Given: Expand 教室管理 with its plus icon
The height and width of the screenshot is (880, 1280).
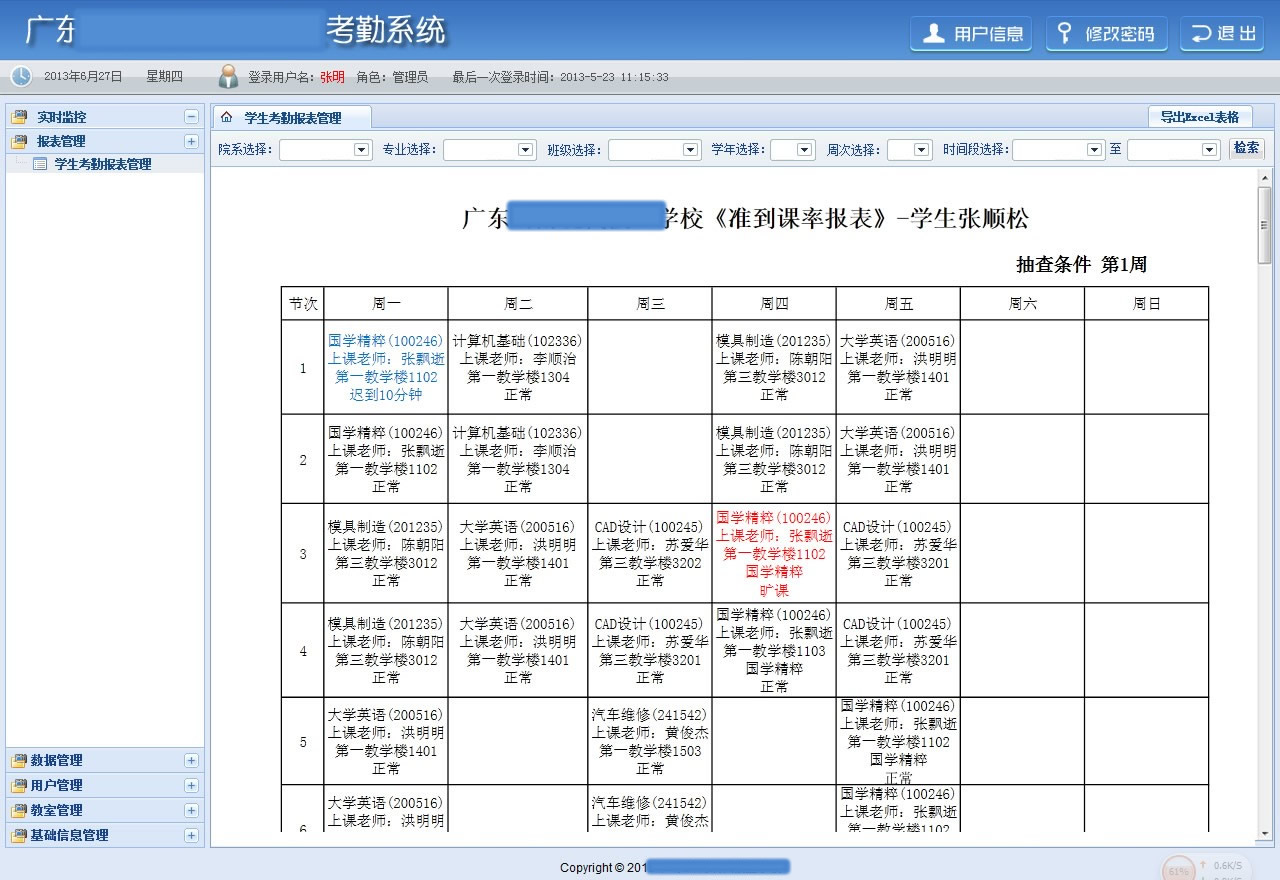Looking at the screenshot, I should pos(191,810).
